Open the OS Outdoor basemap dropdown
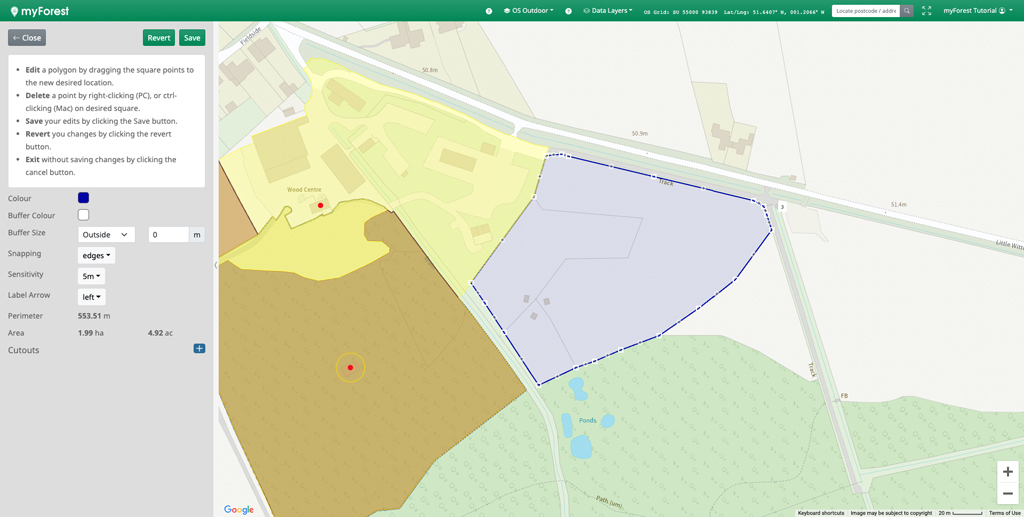1024x517 pixels. [528, 11]
